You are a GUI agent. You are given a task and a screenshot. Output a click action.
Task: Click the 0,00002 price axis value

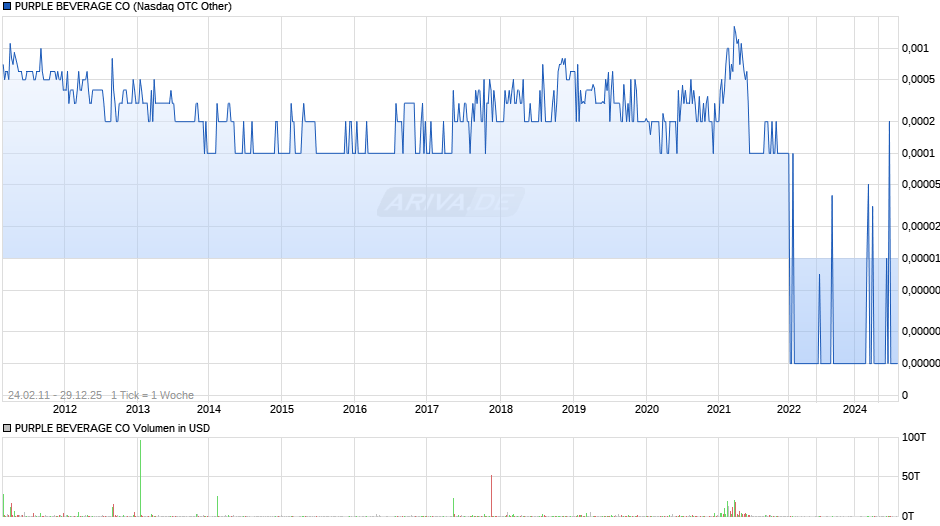click(x=921, y=226)
